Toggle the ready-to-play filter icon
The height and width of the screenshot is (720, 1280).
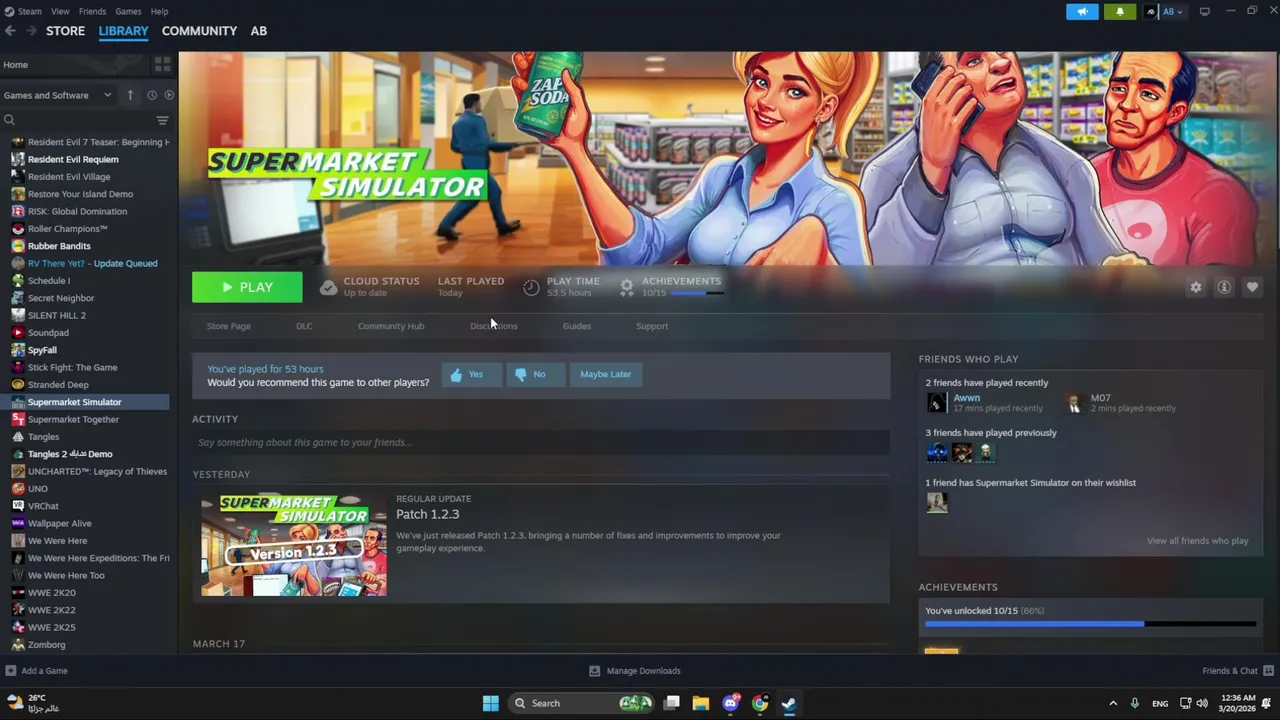(169, 95)
